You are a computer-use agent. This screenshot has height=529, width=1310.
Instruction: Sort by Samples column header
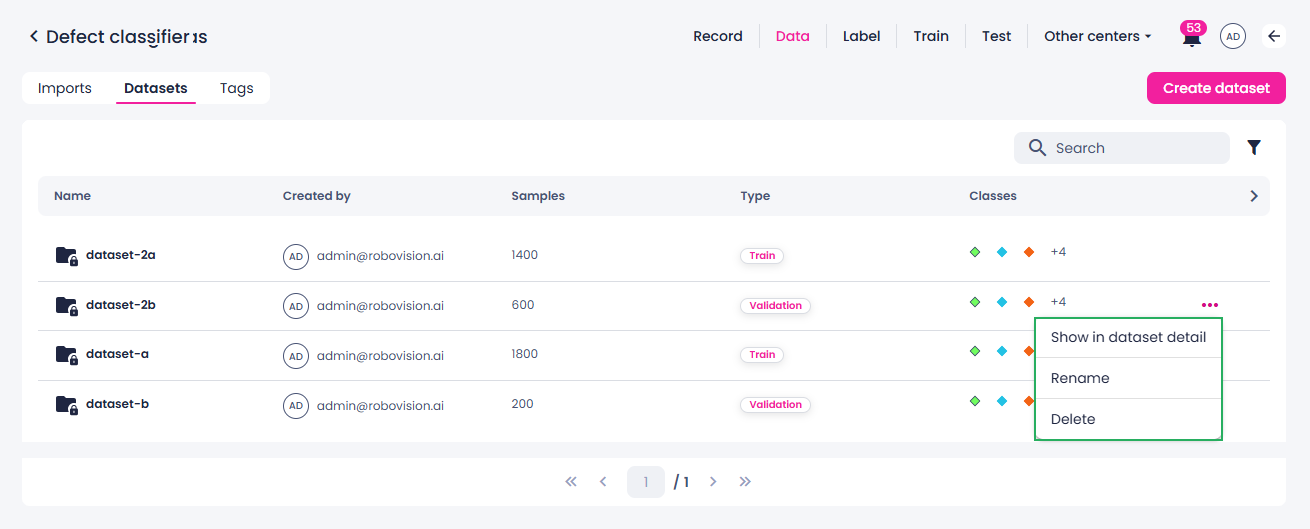(538, 196)
